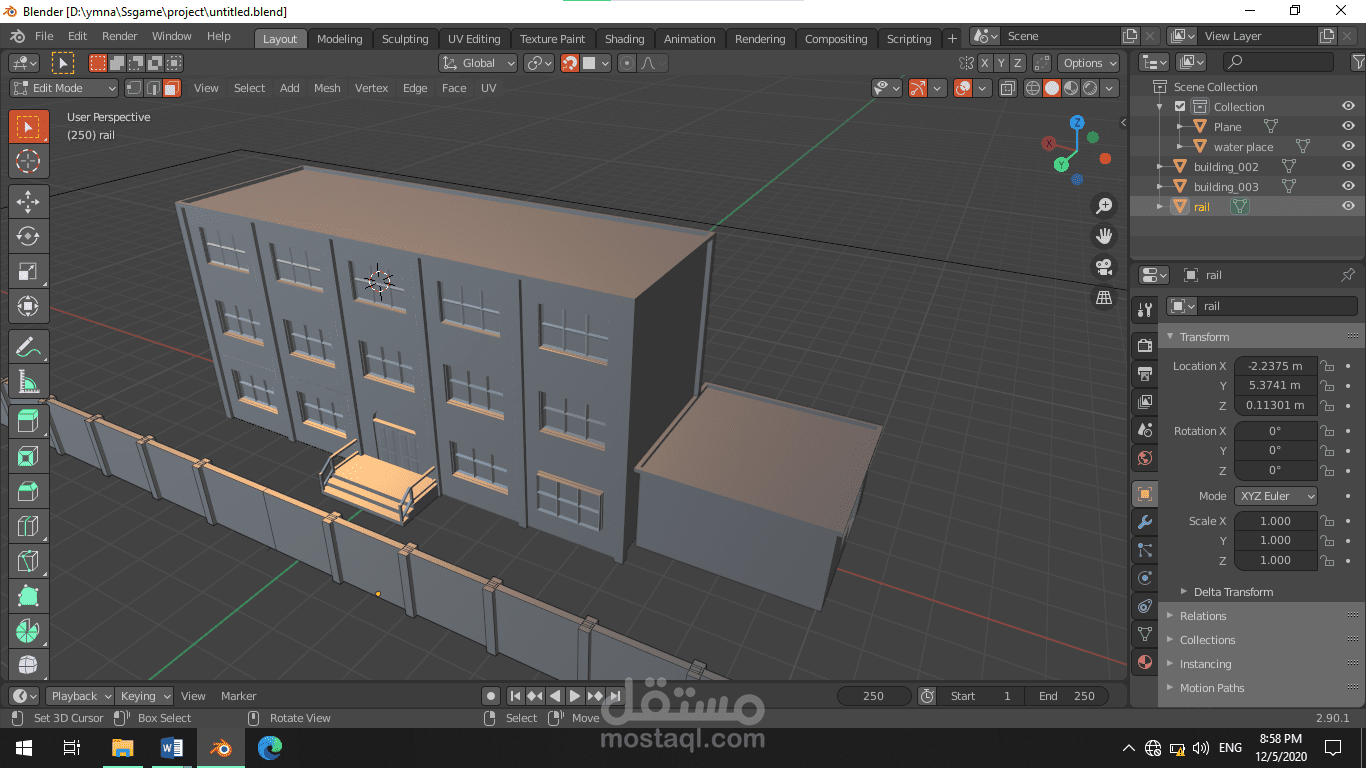
Task: Click the Location X value field
Action: click(x=1275, y=366)
